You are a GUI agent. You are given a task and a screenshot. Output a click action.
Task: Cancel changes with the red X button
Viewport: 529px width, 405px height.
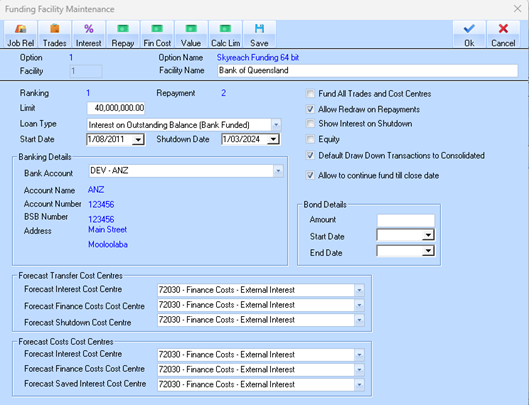tap(503, 34)
